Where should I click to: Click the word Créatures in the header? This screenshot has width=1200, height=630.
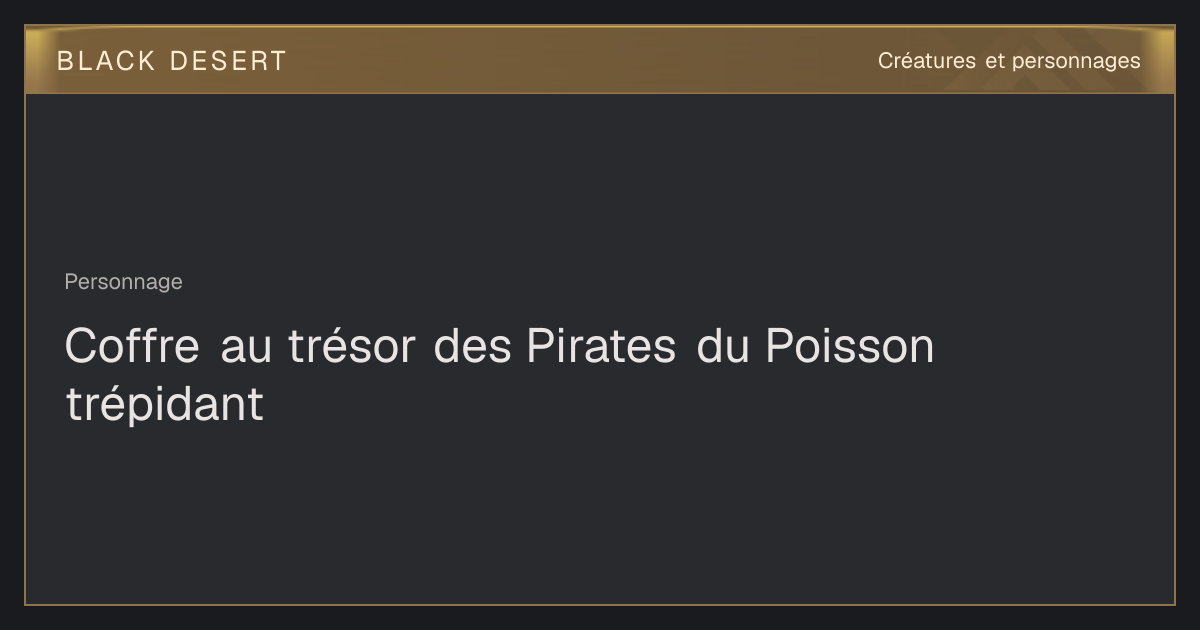click(927, 61)
